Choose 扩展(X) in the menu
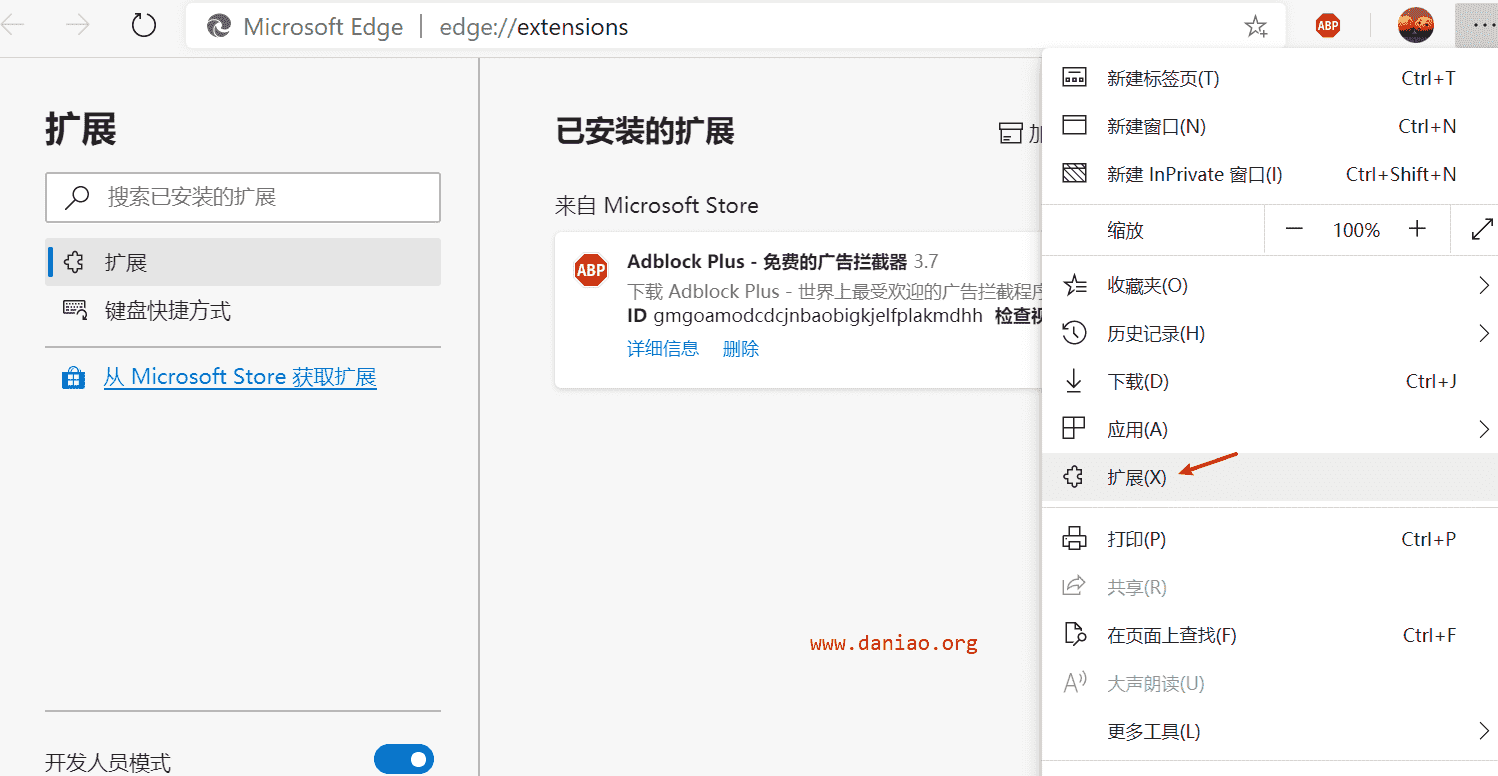1498x776 pixels. coord(1270,477)
